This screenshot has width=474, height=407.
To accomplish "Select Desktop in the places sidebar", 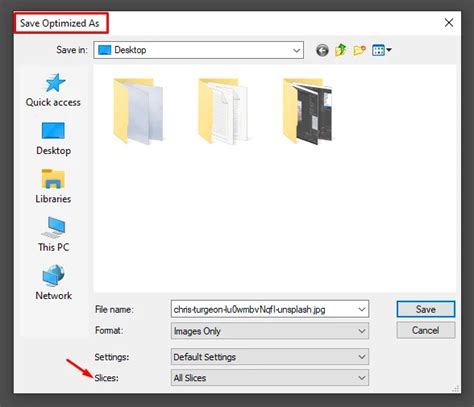I will tap(53, 139).
